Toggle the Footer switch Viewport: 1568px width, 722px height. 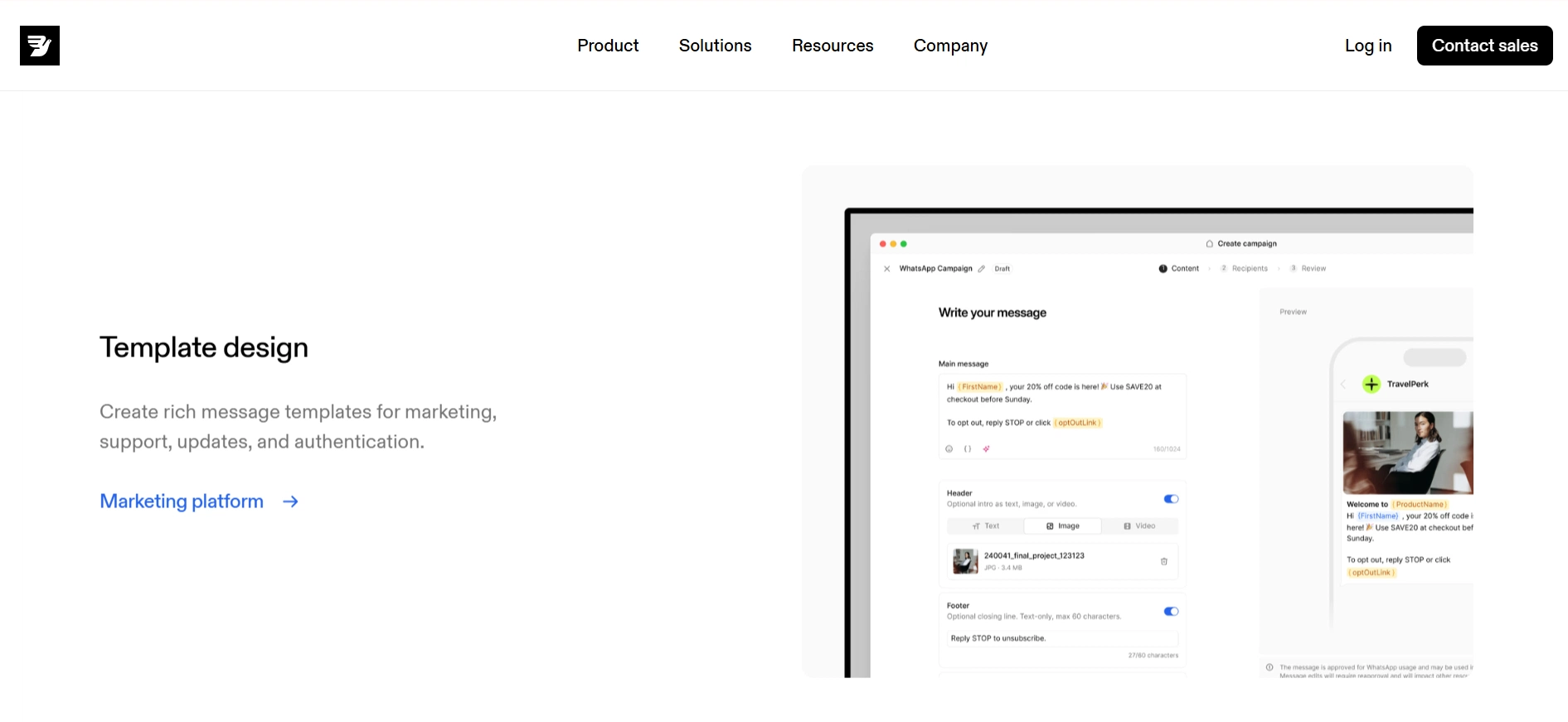[x=1171, y=612]
